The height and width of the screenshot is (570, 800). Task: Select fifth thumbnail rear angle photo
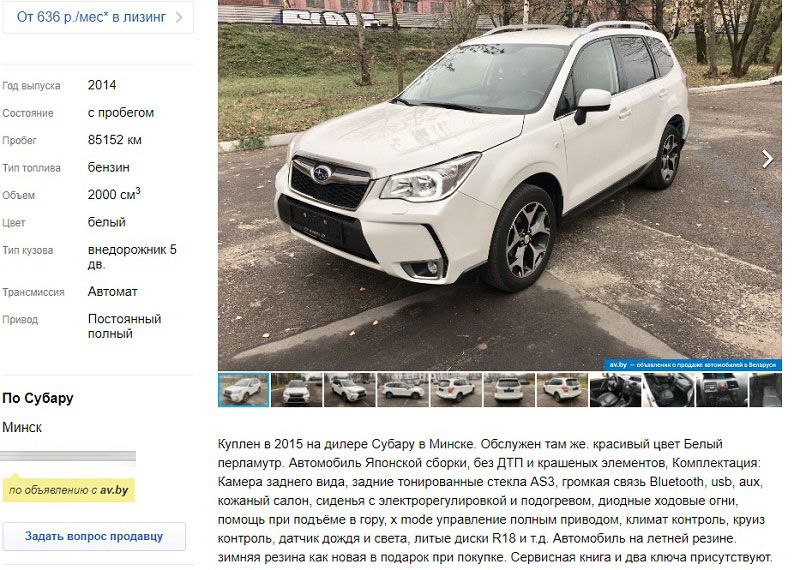(x=456, y=390)
